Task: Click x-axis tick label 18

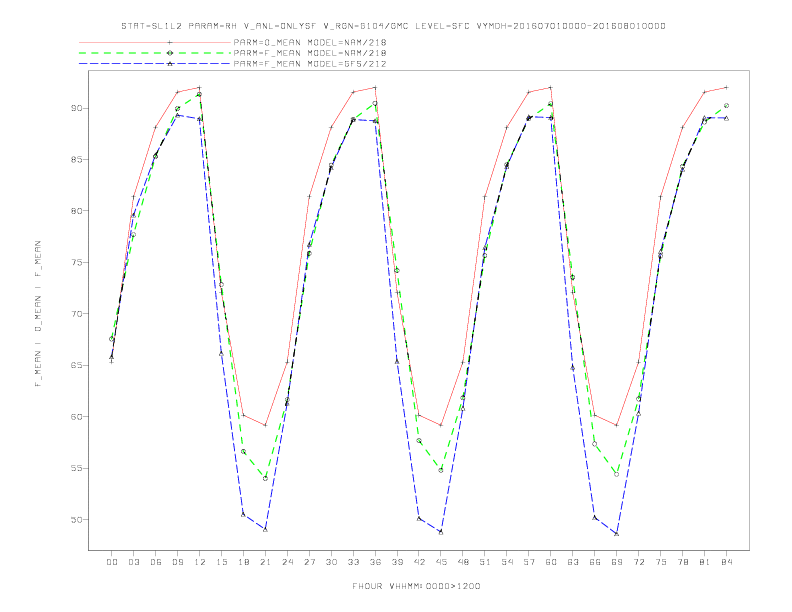Action: coord(243,562)
